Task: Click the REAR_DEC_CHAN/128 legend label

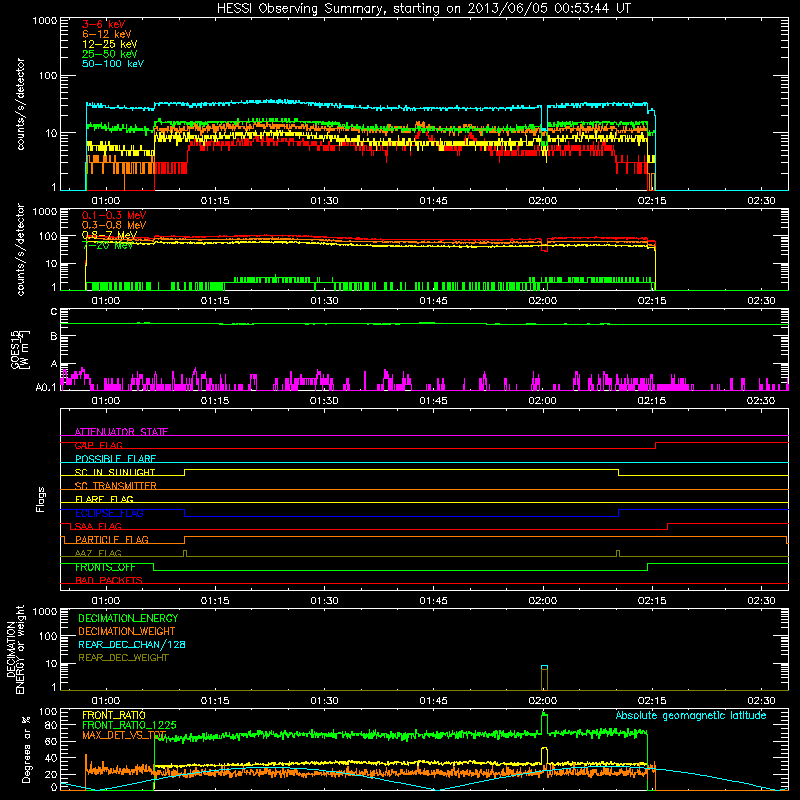Action: click(x=132, y=644)
